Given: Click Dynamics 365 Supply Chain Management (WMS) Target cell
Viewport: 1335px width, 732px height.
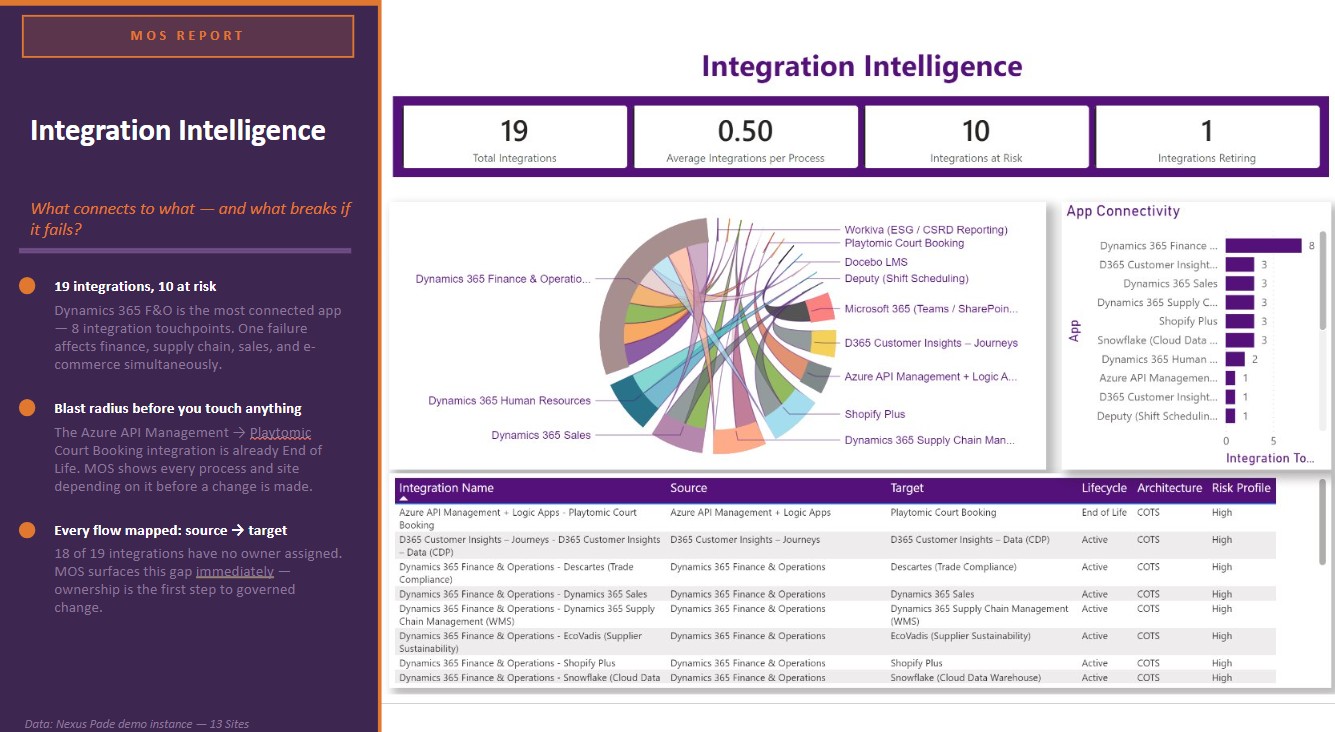Looking at the screenshot, I should pos(980,615).
